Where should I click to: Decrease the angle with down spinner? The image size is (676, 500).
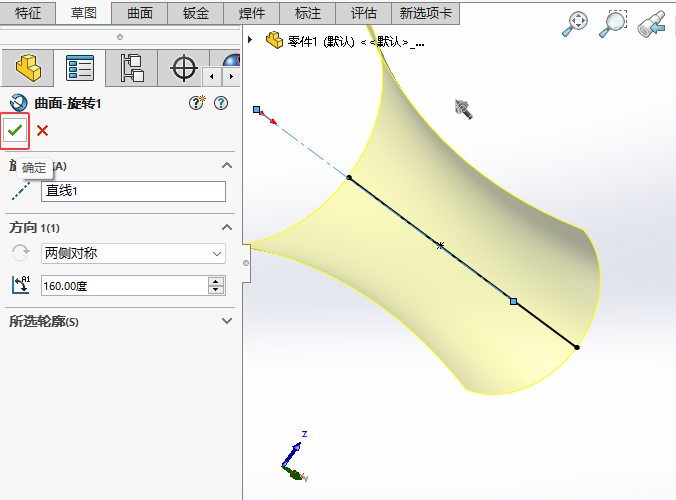pos(216,290)
